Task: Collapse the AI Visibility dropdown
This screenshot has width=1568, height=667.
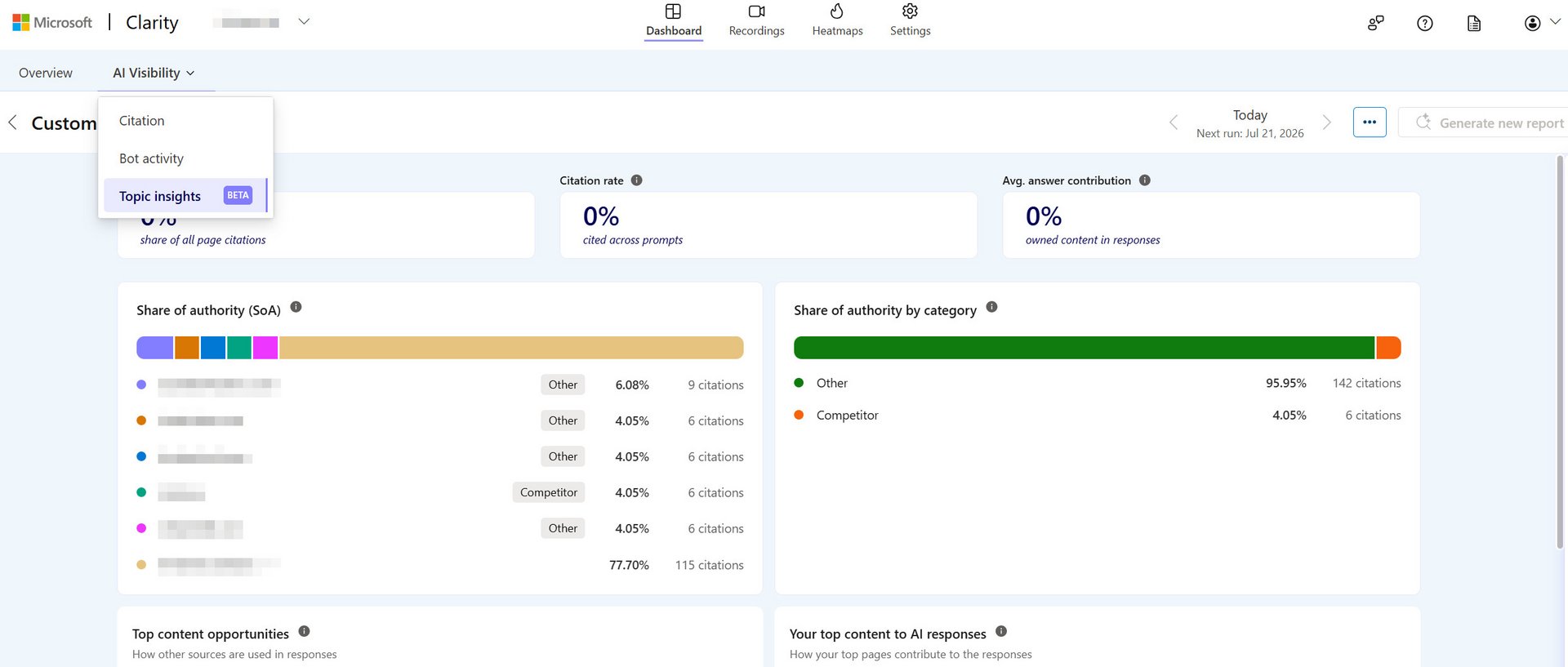Action: [154, 73]
